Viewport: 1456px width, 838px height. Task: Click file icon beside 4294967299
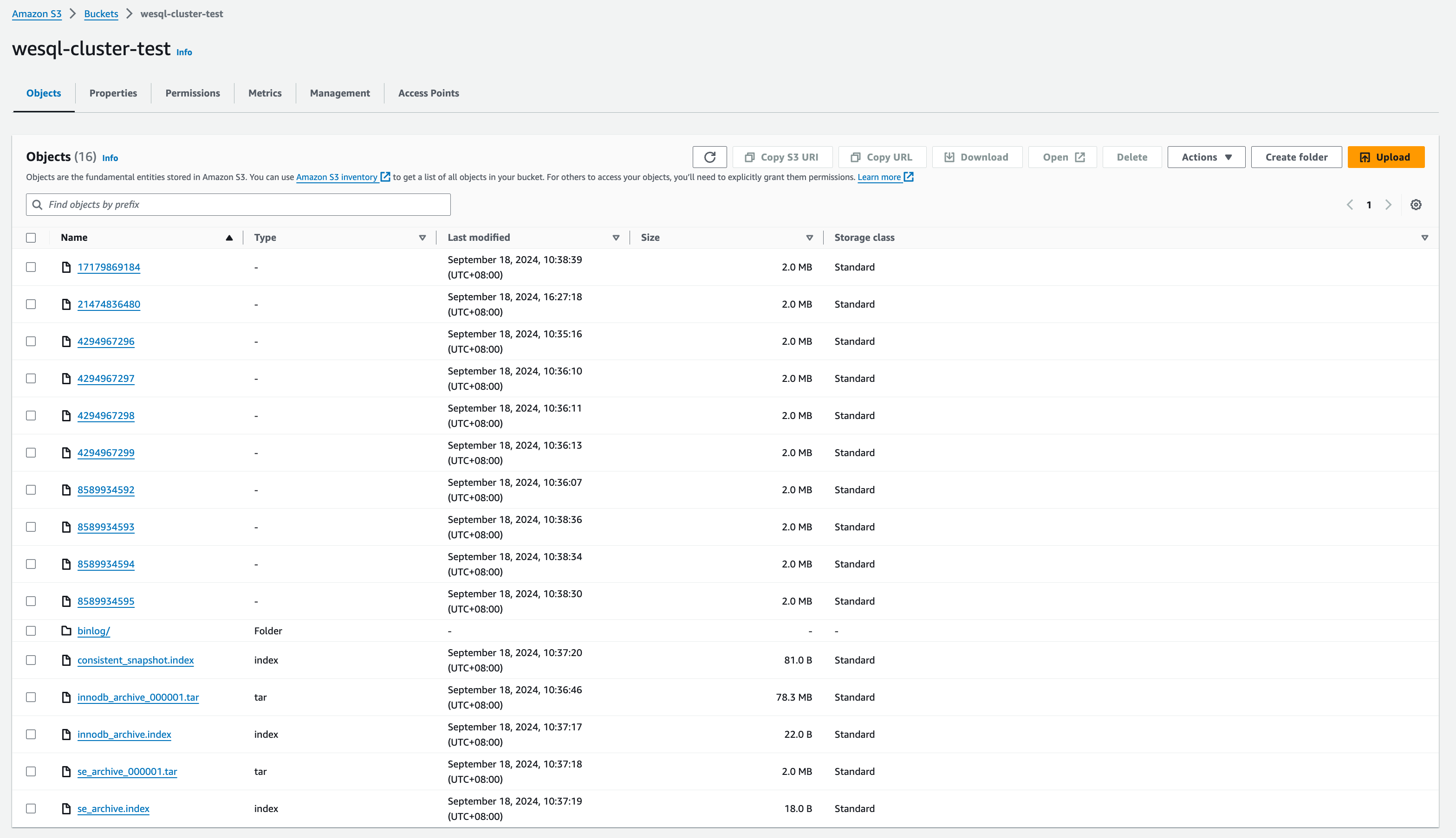click(66, 453)
